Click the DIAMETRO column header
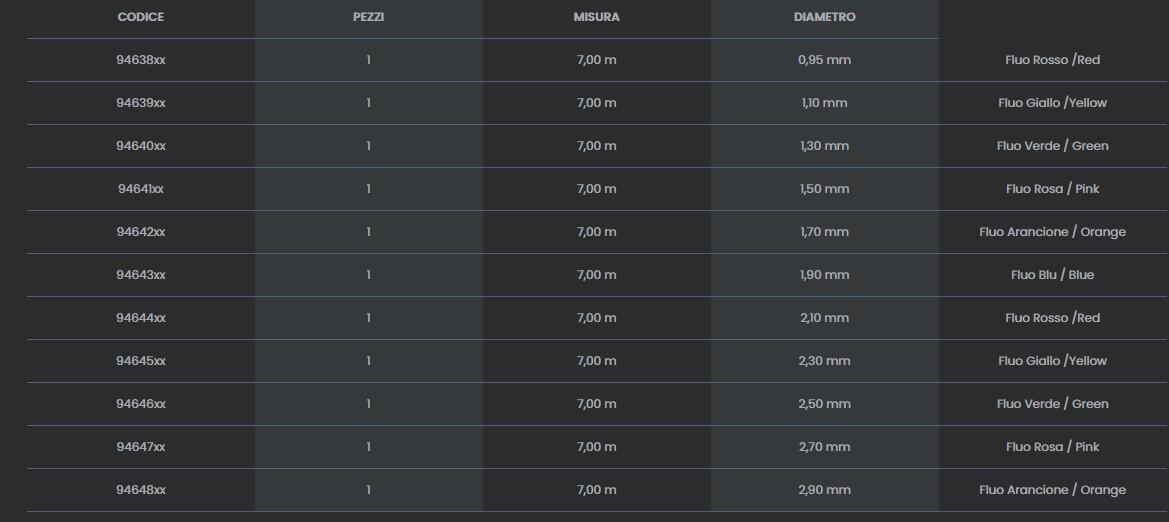1169x522 pixels. point(824,18)
